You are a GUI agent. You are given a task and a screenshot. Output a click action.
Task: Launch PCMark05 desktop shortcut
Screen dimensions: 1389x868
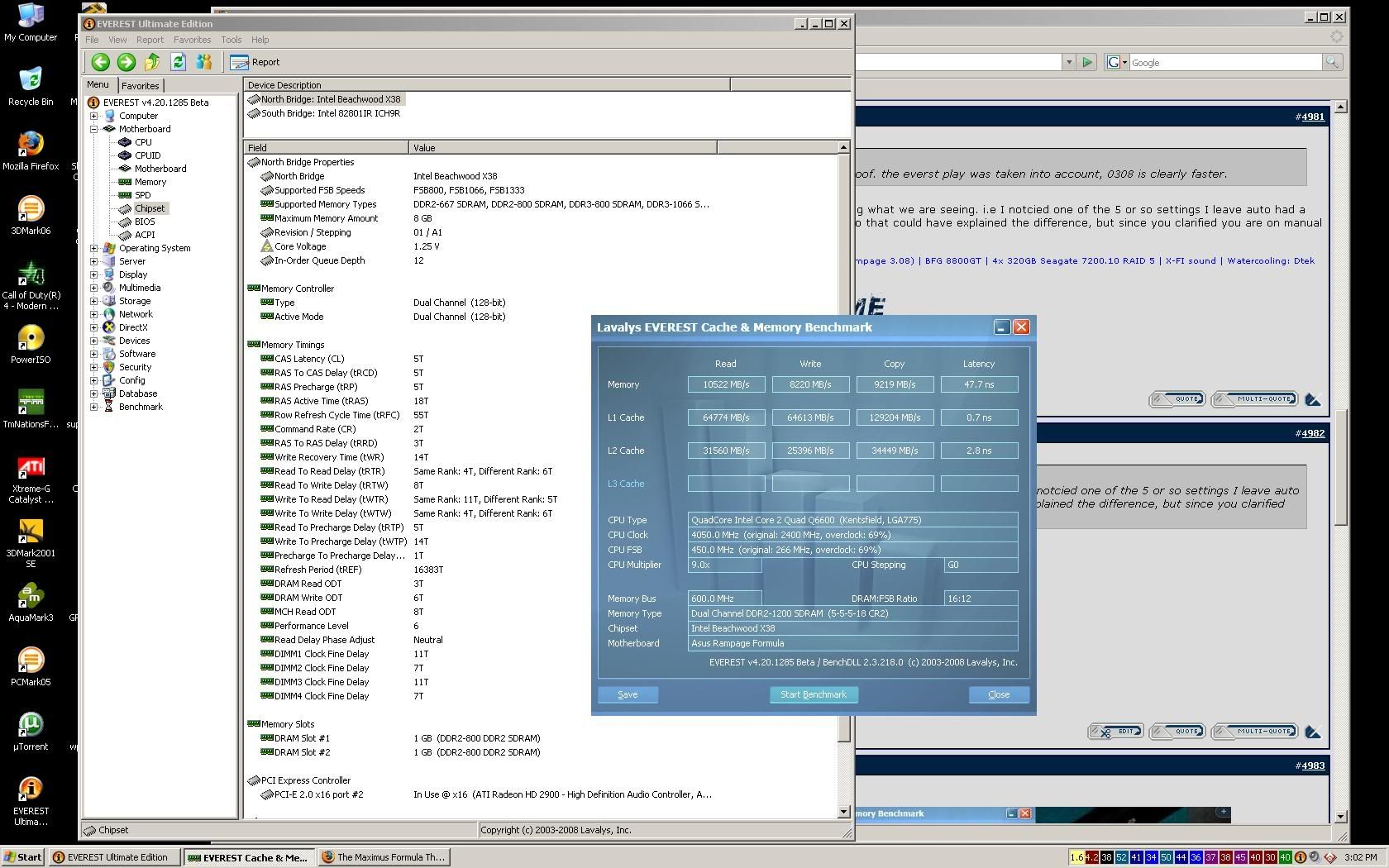pos(31,666)
